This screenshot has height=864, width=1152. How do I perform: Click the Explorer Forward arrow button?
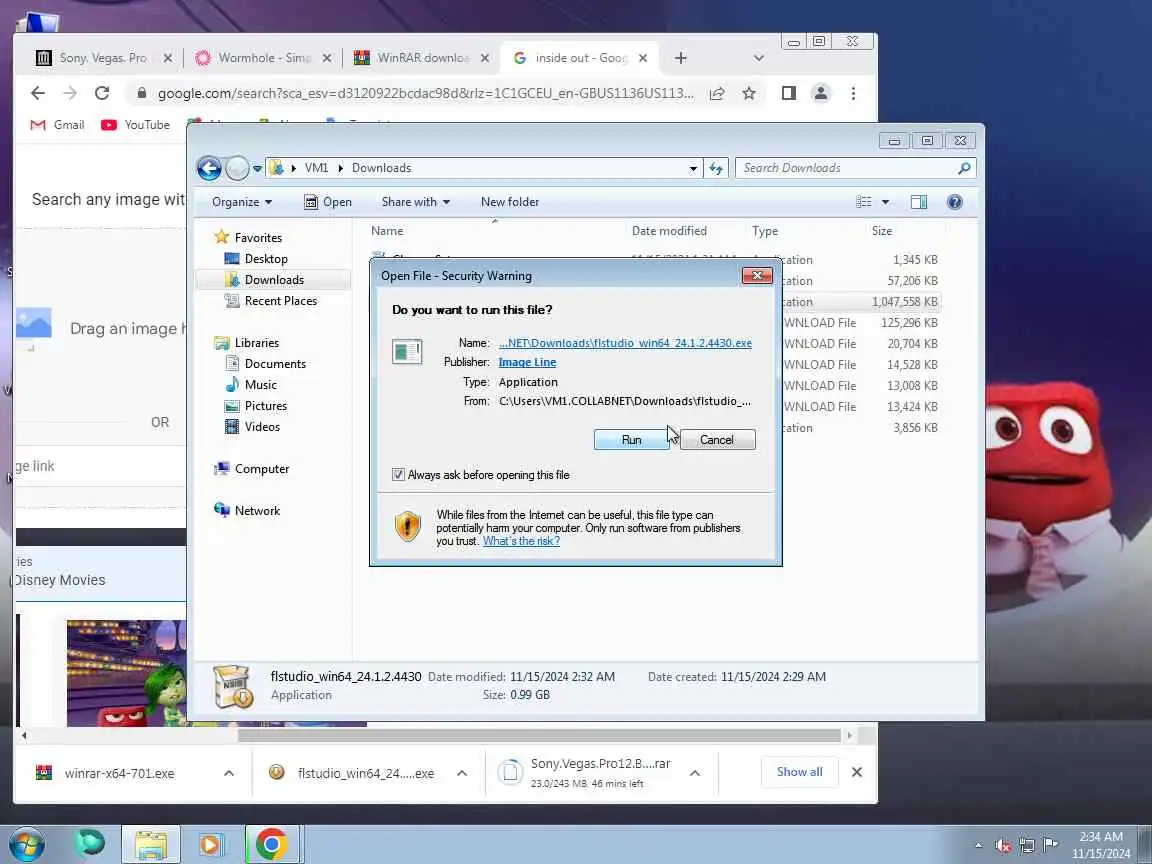[x=237, y=168]
